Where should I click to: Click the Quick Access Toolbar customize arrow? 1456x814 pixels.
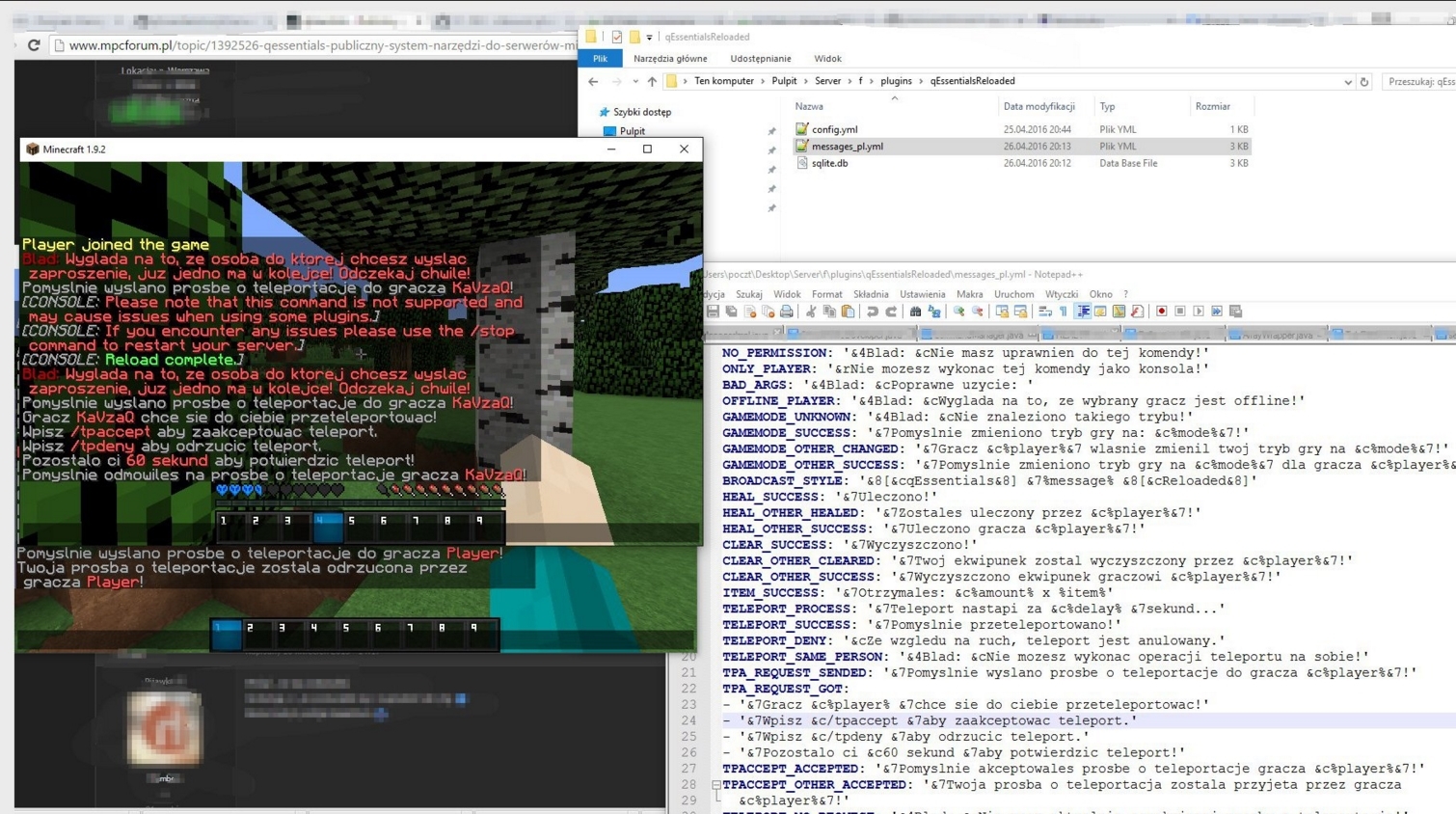point(649,38)
